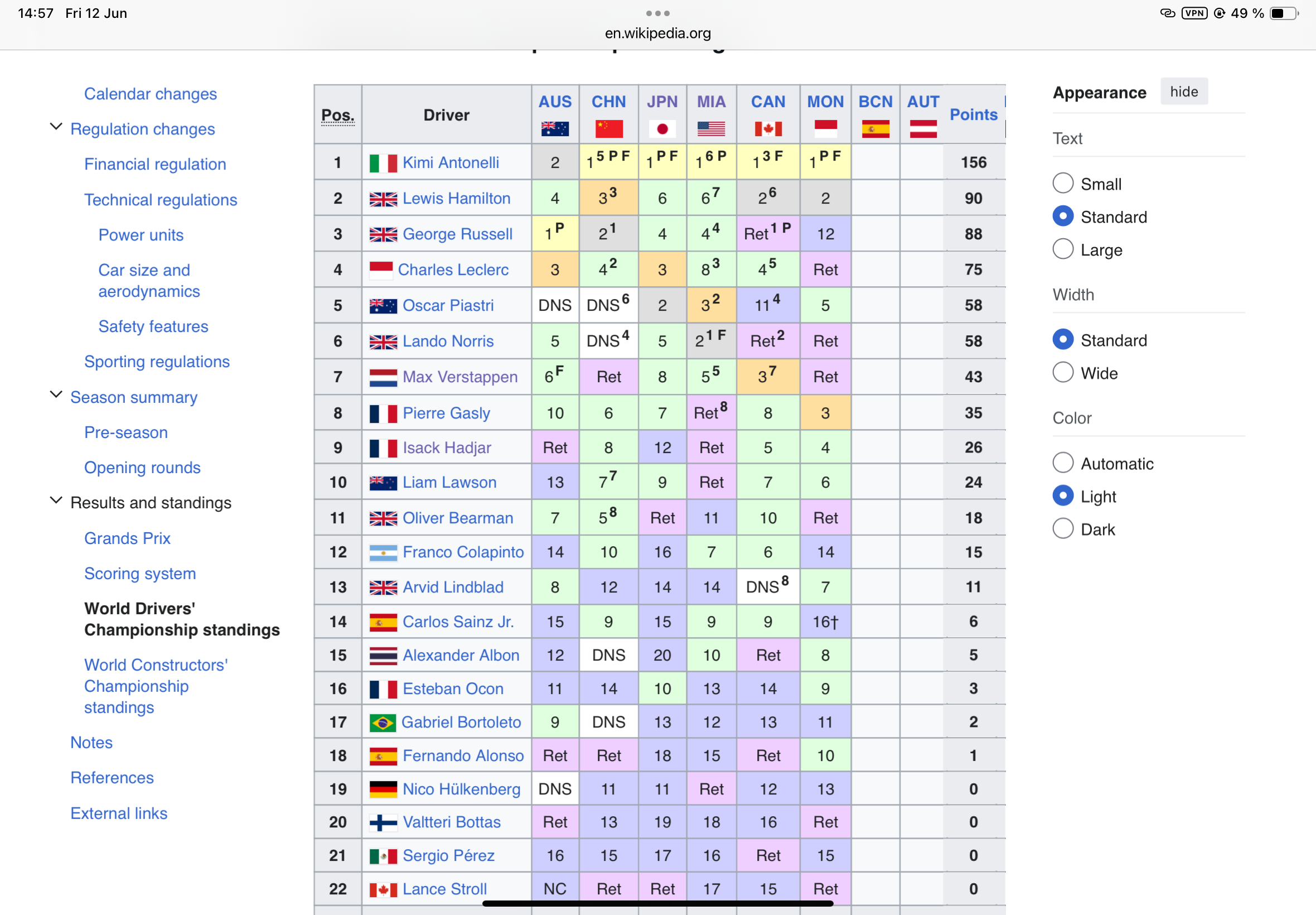Sort or open the Points column header
The height and width of the screenshot is (915, 1316).
tap(974, 115)
